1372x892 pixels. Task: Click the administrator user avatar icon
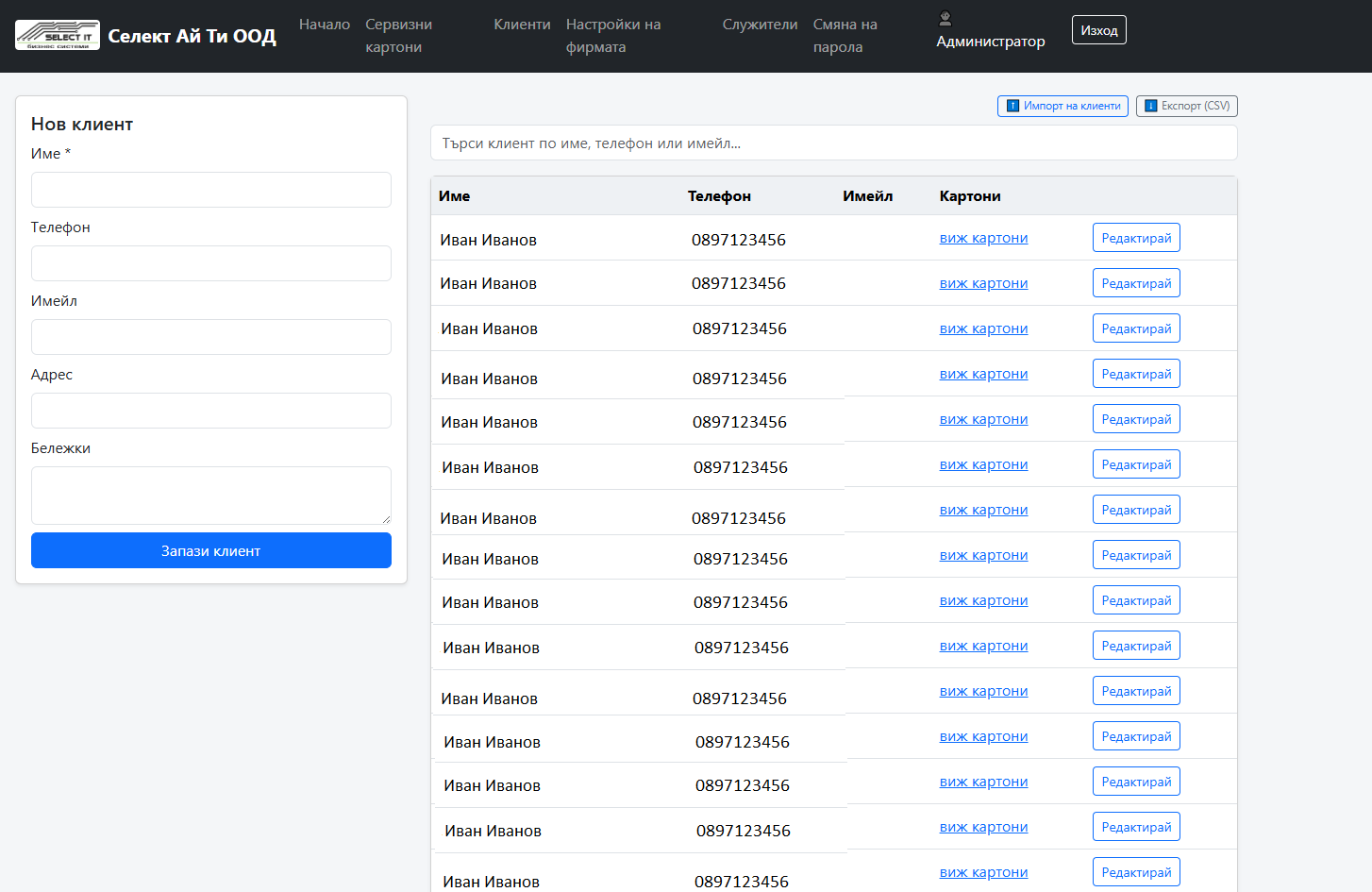[x=945, y=18]
